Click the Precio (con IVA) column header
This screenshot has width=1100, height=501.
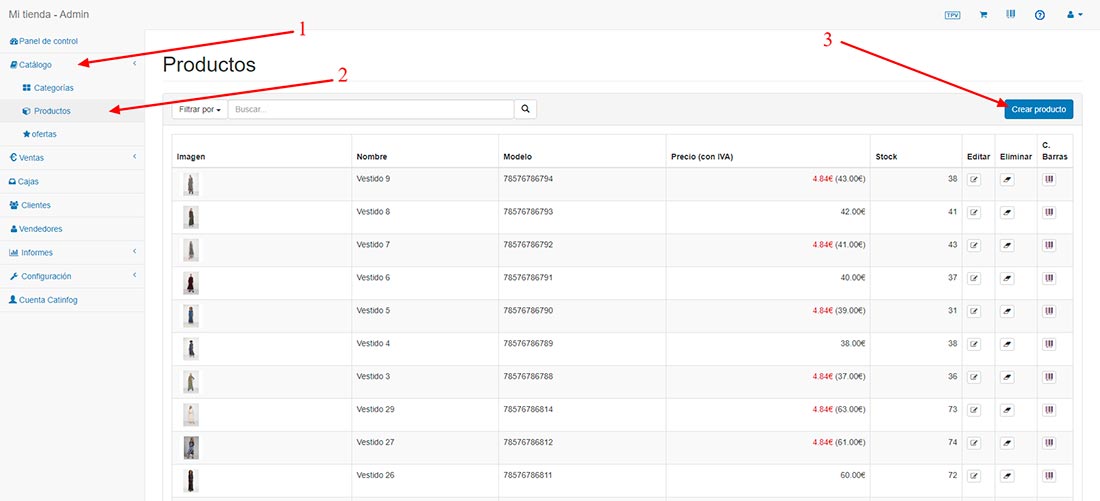tap(703, 157)
